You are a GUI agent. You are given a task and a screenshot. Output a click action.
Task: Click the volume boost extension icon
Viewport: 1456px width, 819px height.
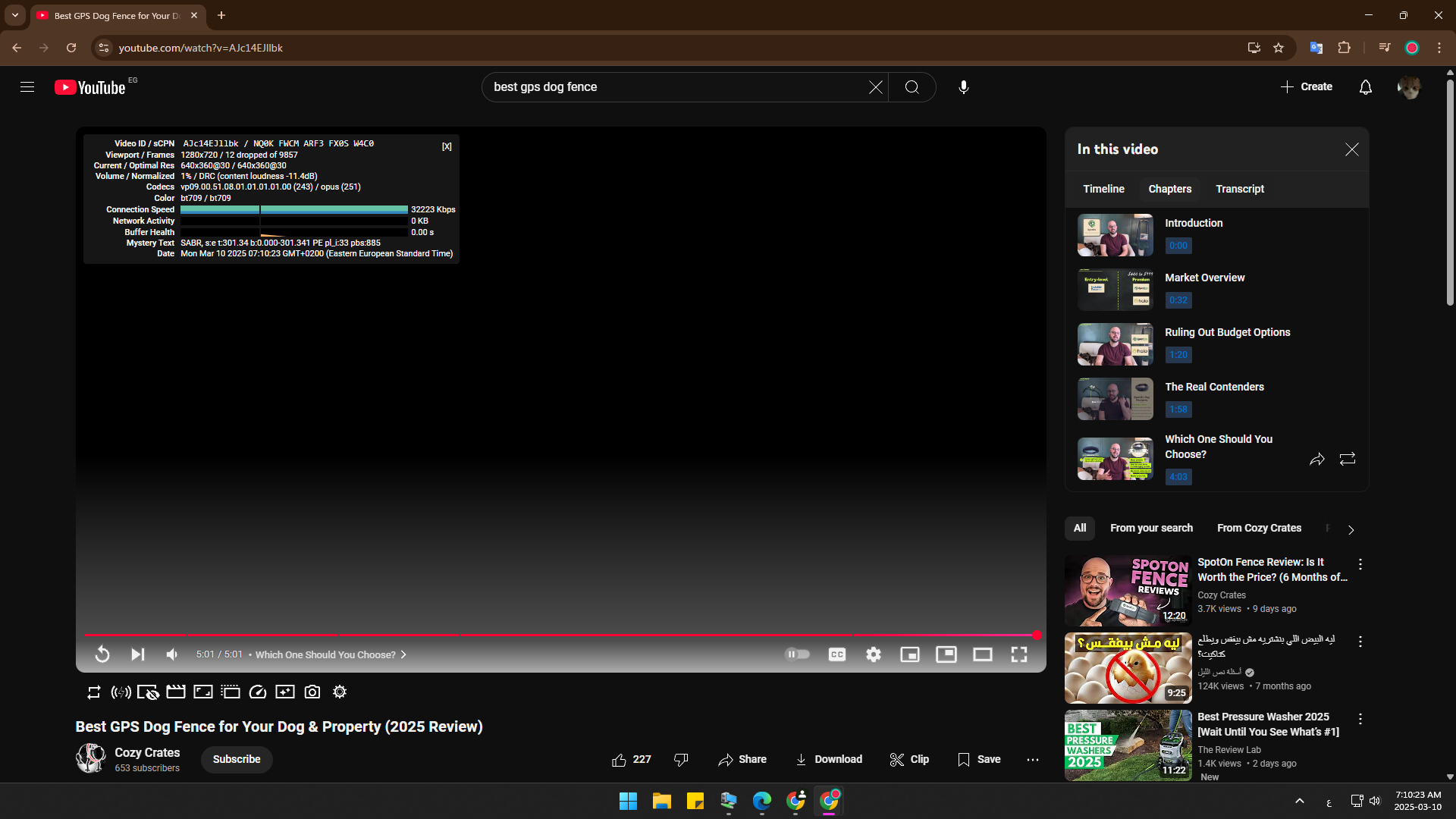(121, 692)
